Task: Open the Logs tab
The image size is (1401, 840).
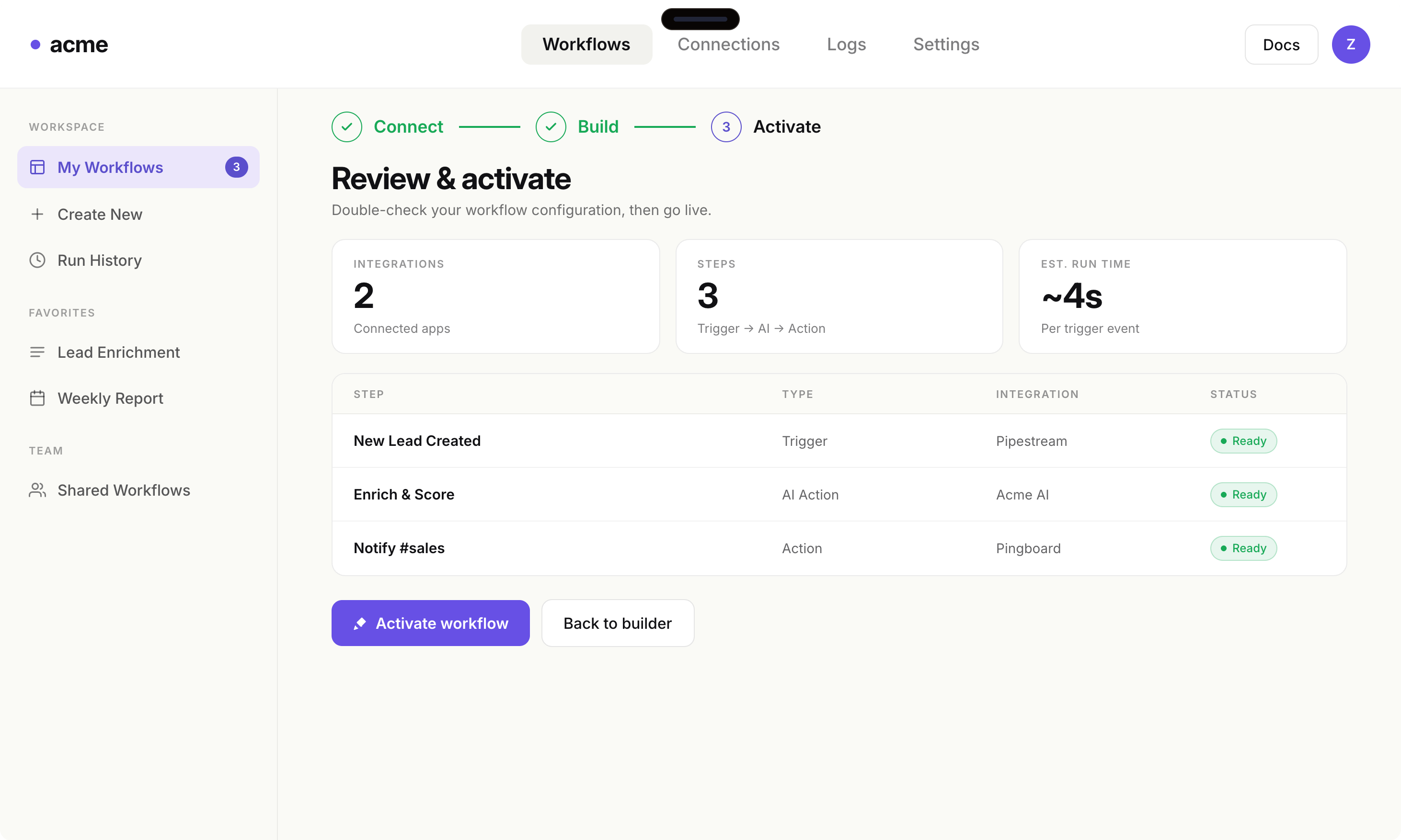Action: (x=846, y=44)
